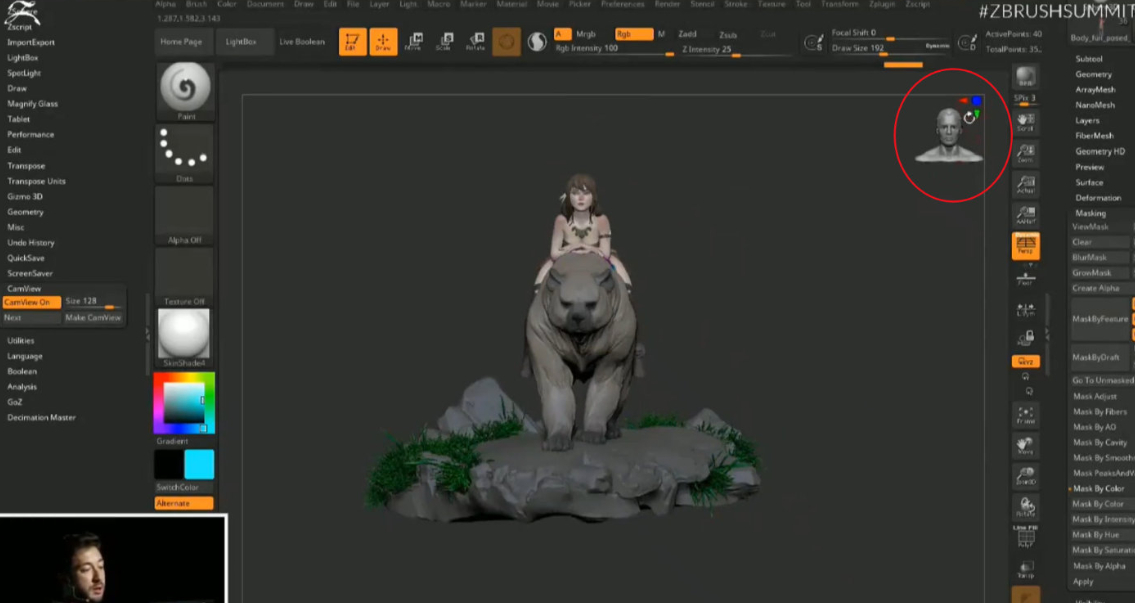Expand the Mask By Cavity section
Viewport: 1135px width, 603px height.
tap(1100, 442)
